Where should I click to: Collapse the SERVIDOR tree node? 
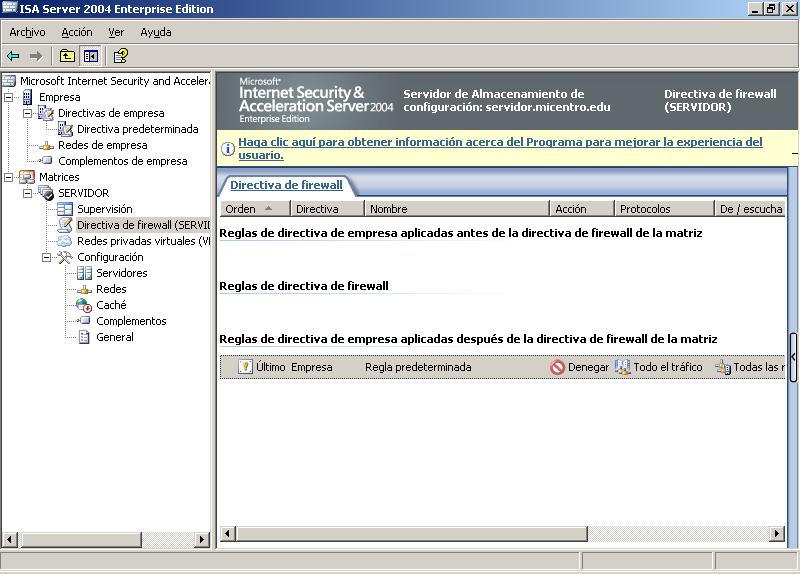(28, 193)
